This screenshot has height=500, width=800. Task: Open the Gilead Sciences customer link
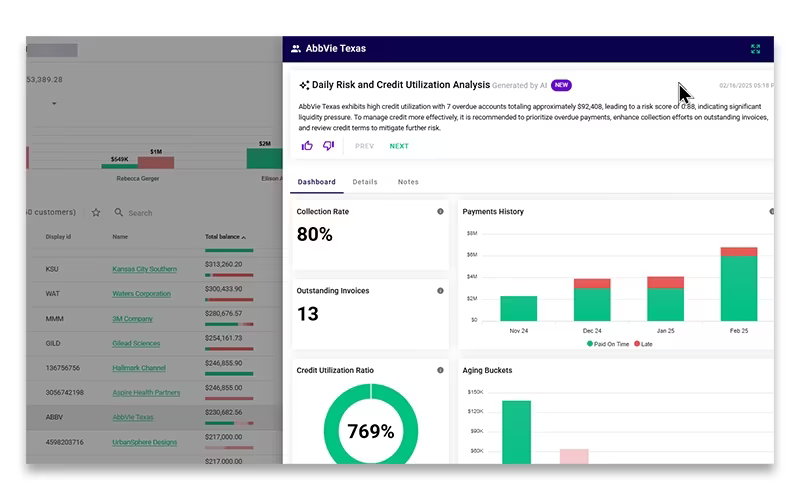pos(136,343)
